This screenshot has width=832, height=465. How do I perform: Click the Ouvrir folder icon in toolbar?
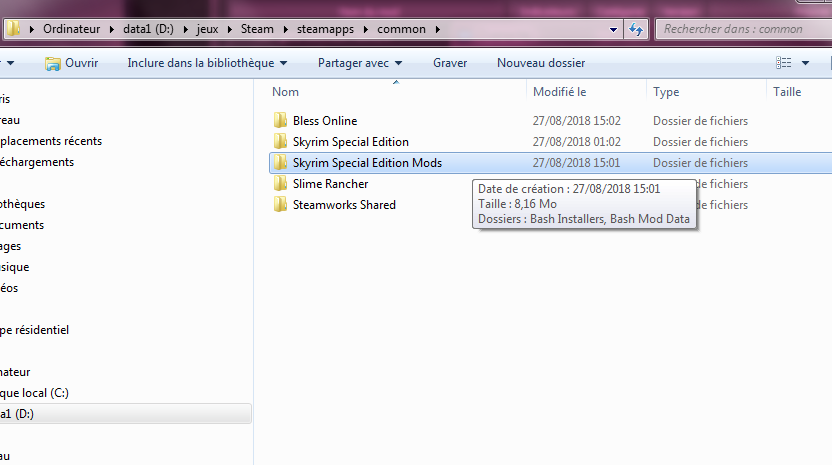[x=53, y=63]
